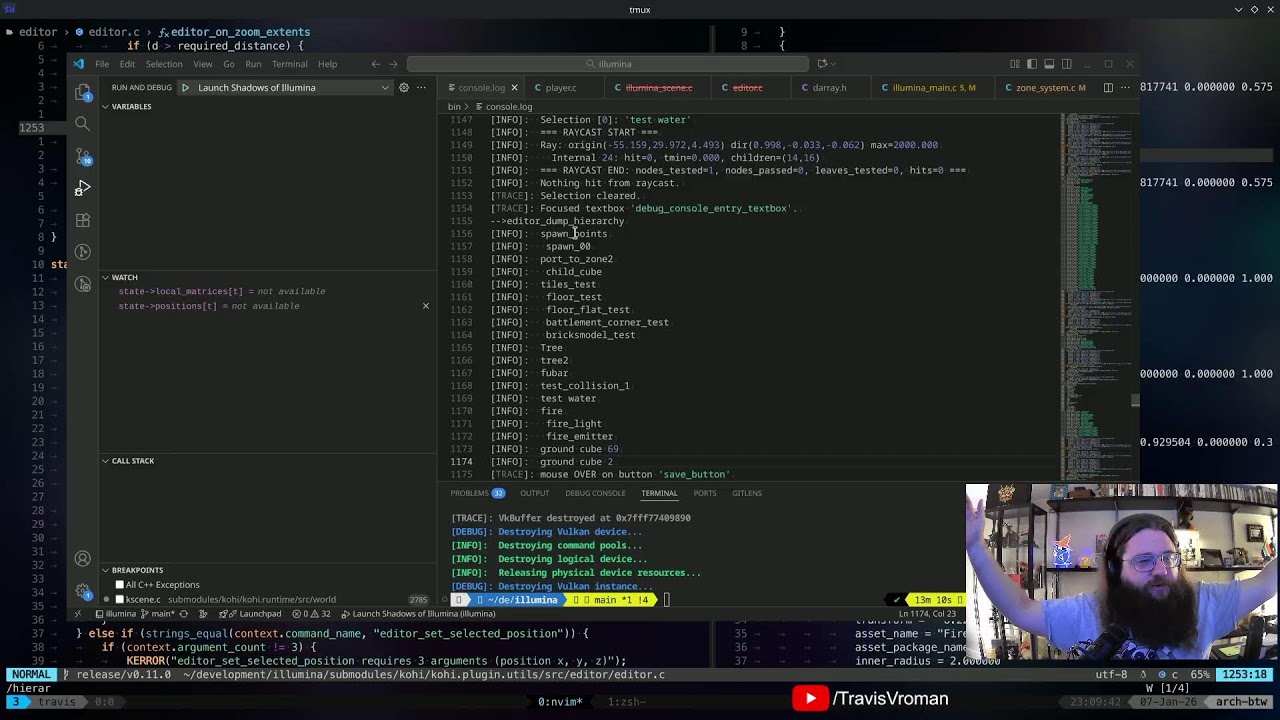
Task: Open the Extensions view in activity bar
Action: click(x=83, y=220)
